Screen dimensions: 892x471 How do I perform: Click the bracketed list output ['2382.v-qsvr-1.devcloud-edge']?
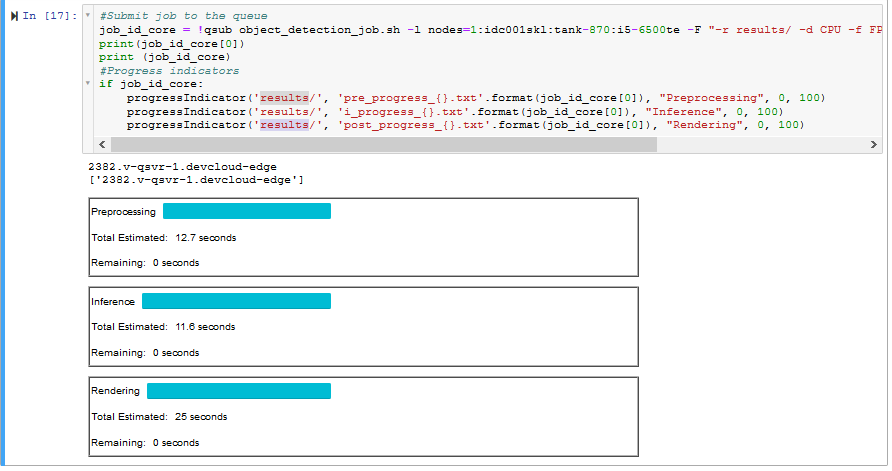196,180
